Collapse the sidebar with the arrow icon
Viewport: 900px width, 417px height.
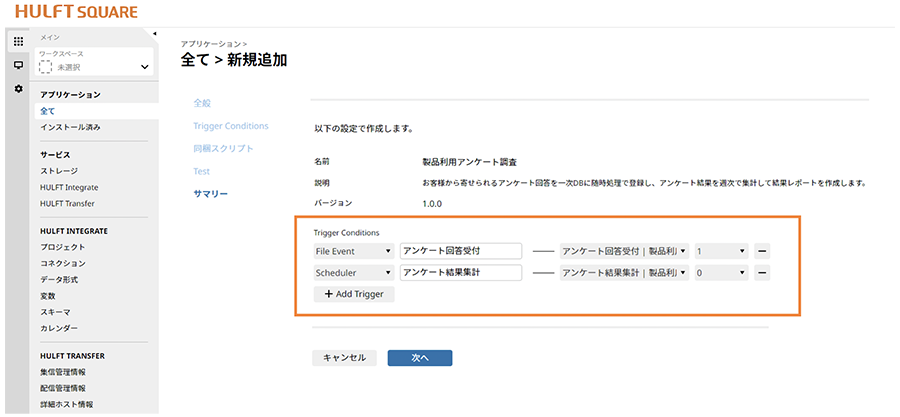tap(153, 35)
